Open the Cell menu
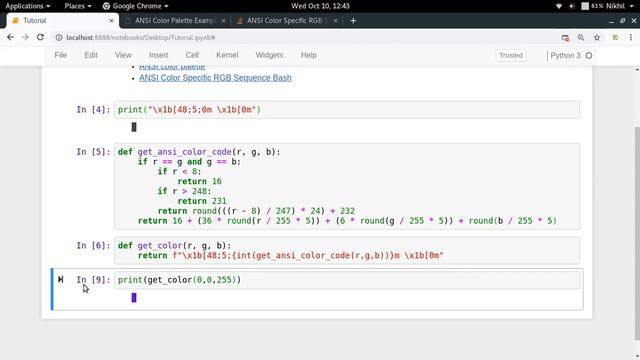This screenshot has height=360, width=640. pyautogui.click(x=192, y=55)
